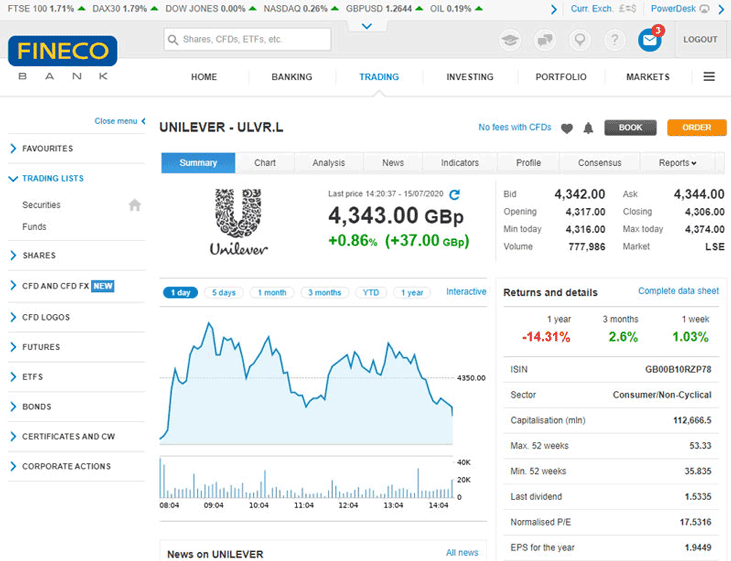Image resolution: width=731 pixels, height=561 pixels.
Task: Open the help question mark icon
Action: click(614, 40)
